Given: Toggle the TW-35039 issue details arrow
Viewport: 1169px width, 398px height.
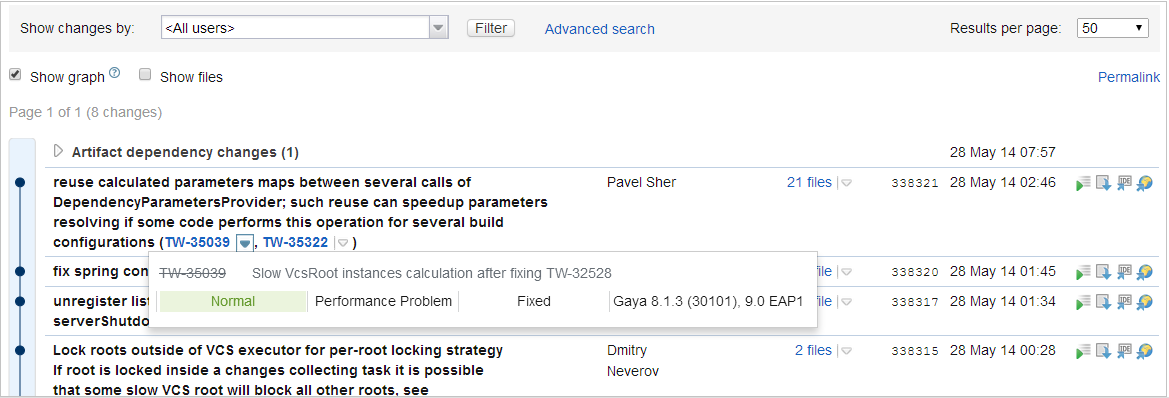Looking at the screenshot, I should 245,242.
